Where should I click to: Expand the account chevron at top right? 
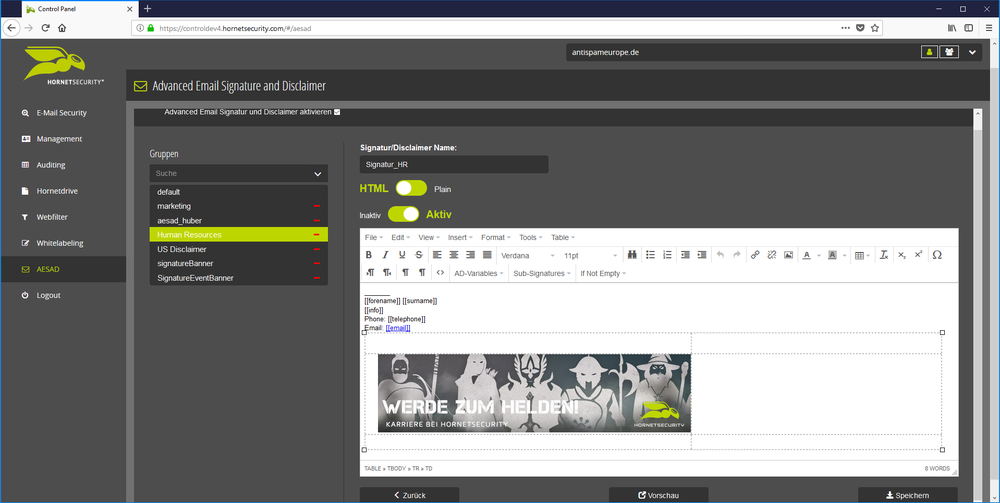(x=973, y=52)
